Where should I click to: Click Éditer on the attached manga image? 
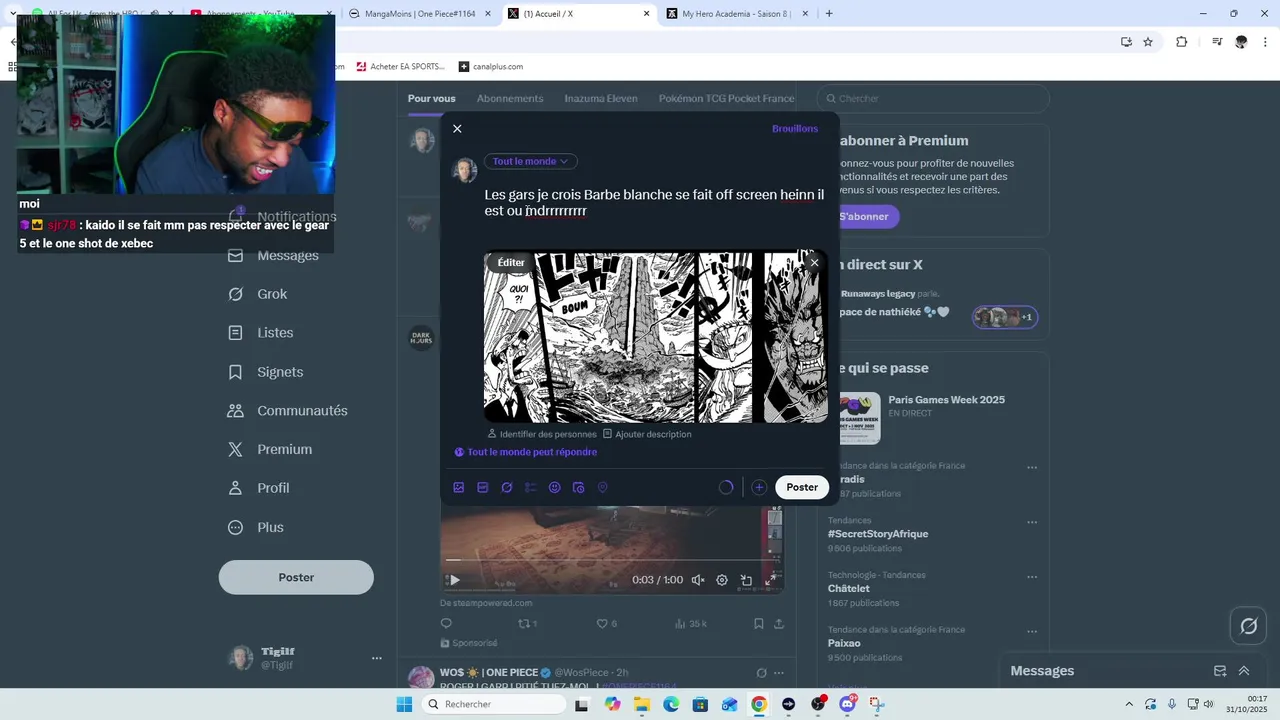(511, 262)
